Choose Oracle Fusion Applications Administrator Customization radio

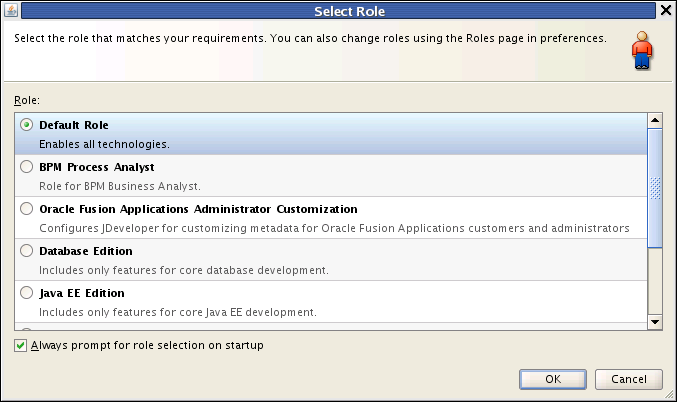pos(26,209)
